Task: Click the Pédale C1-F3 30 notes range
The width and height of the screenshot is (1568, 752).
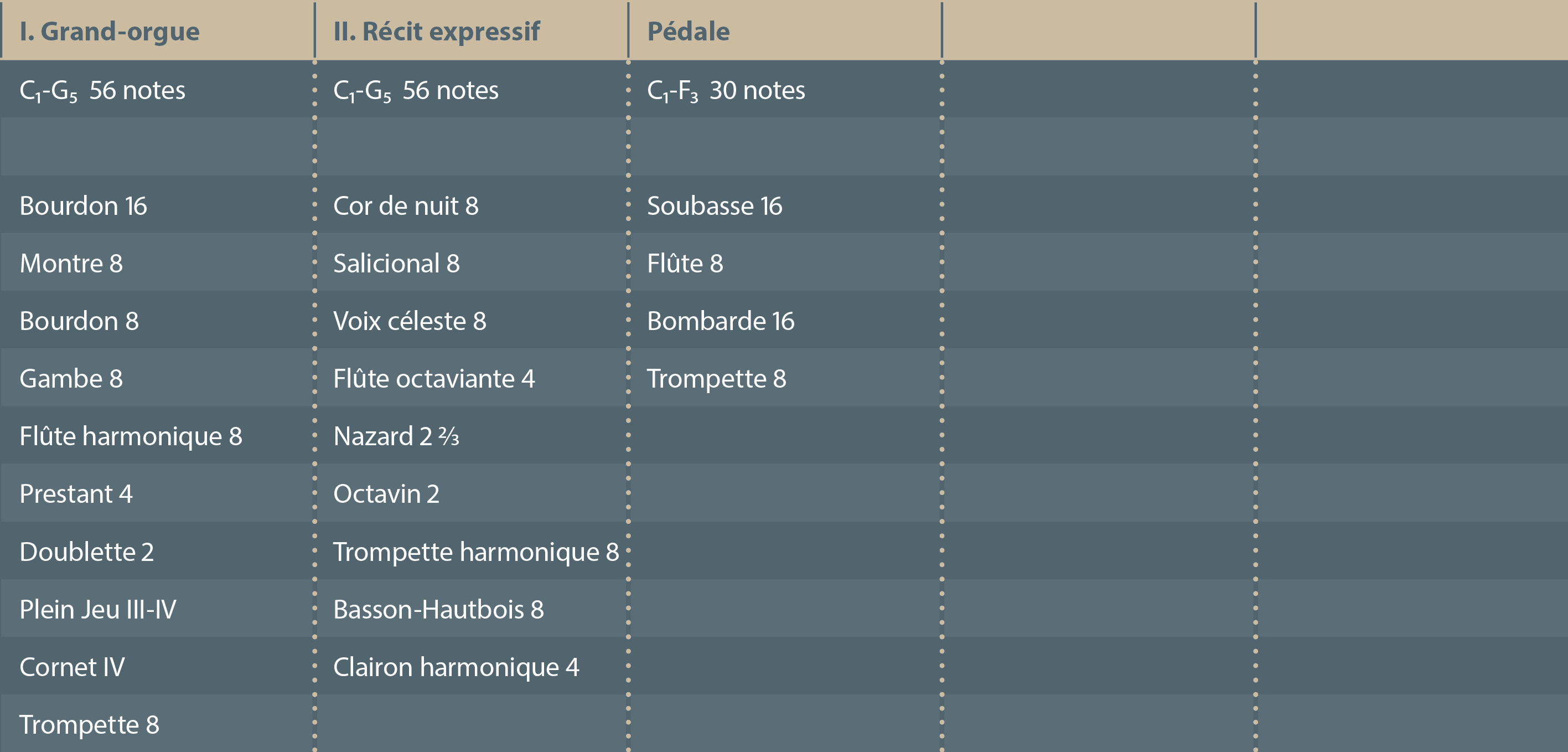Action: pyautogui.click(x=726, y=91)
